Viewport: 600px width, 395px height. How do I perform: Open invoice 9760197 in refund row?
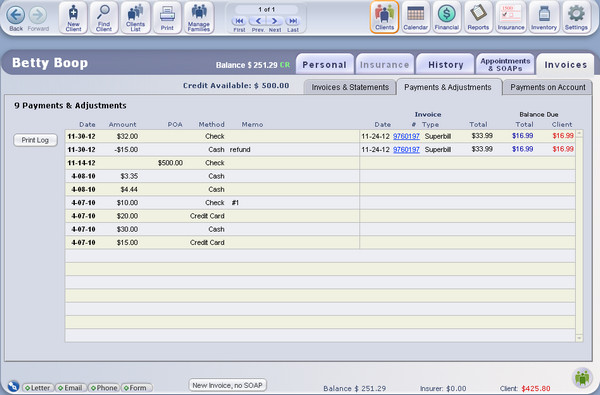tap(406, 150)
